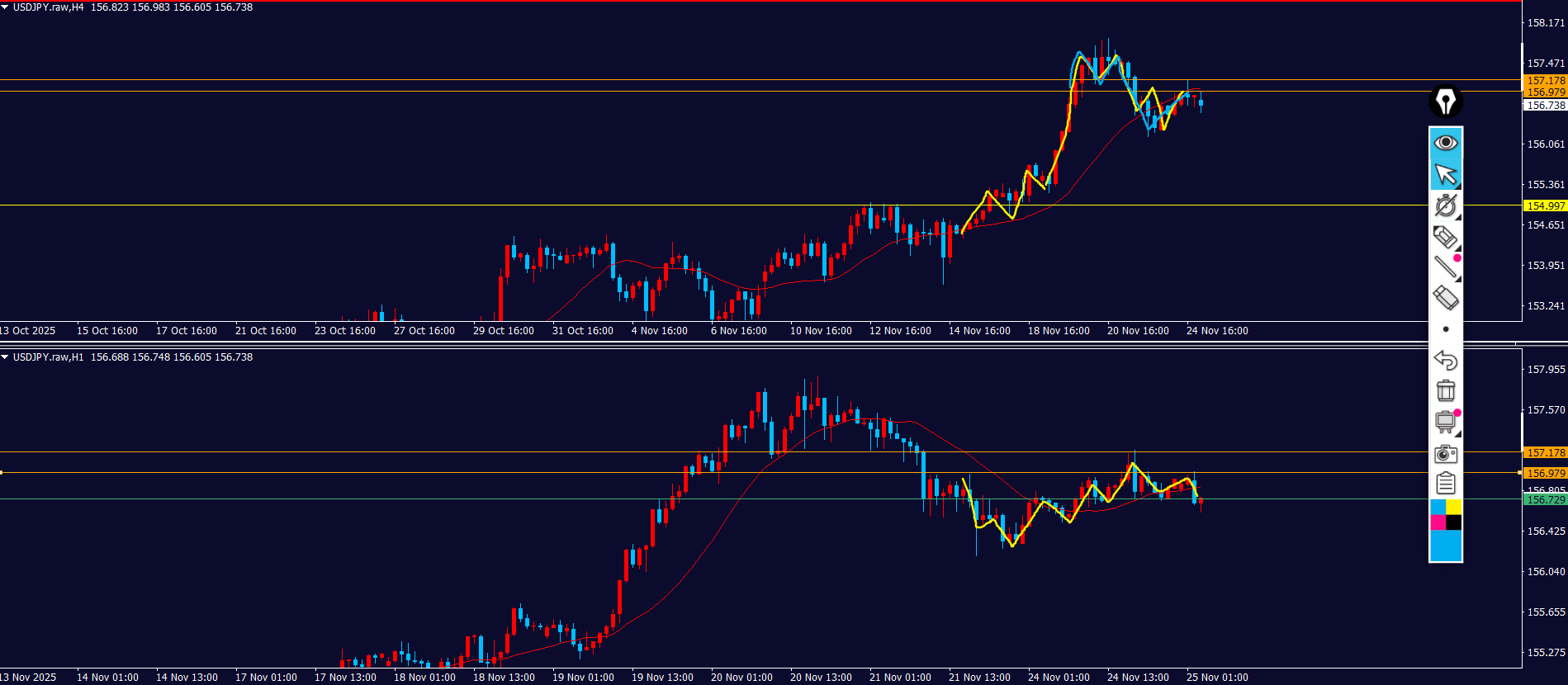Click the pen nib logo button
The width and height of the screenshot is (1568, 685).
click(x=1445, y=102)
